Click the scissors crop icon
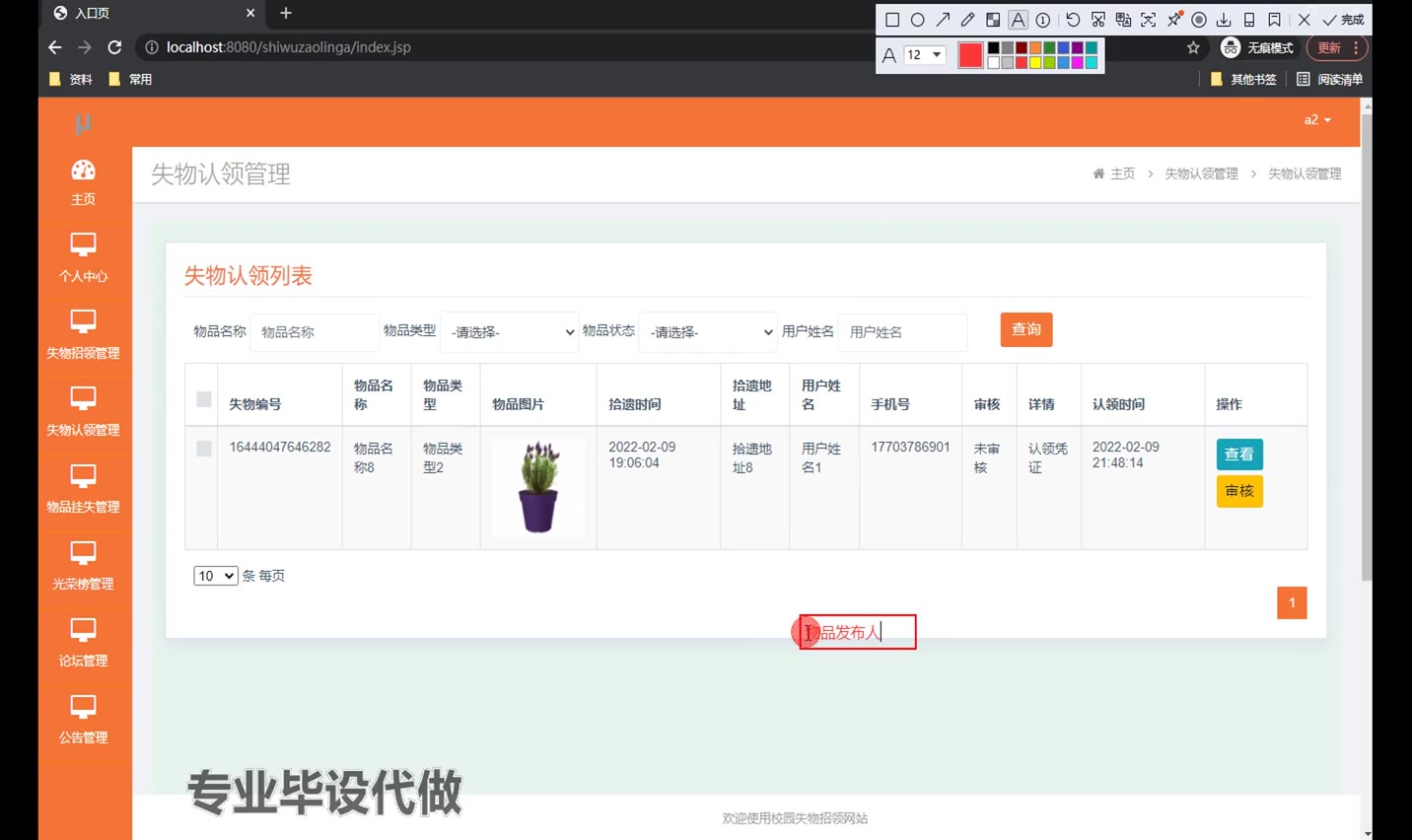This screenshot has height=840, width=1412. (x=1097, y=20)
